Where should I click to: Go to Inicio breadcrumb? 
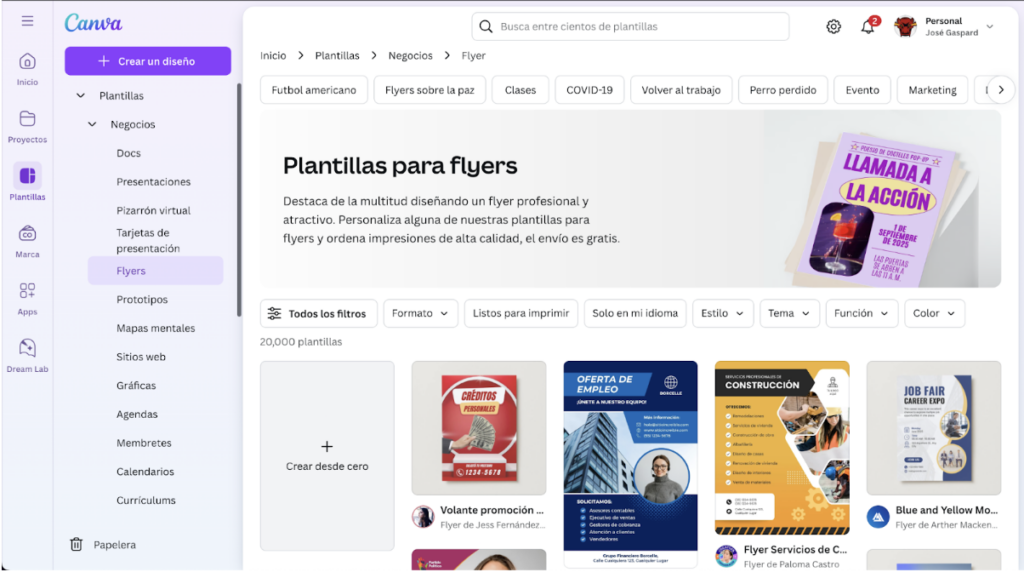tap(273, 56)
